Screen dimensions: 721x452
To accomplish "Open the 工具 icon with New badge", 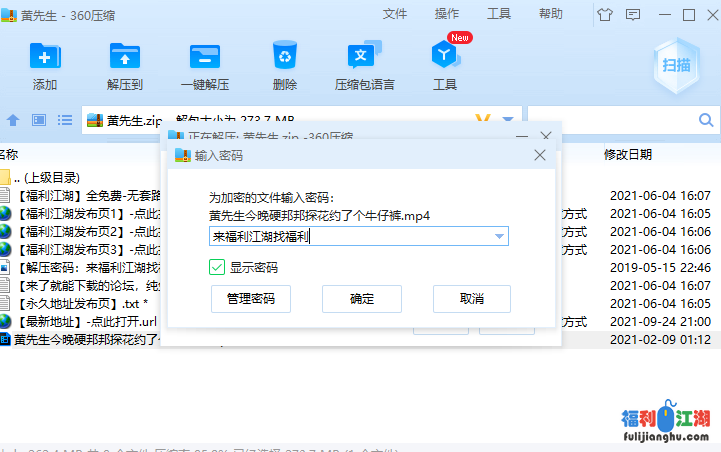I will (445, 56).
